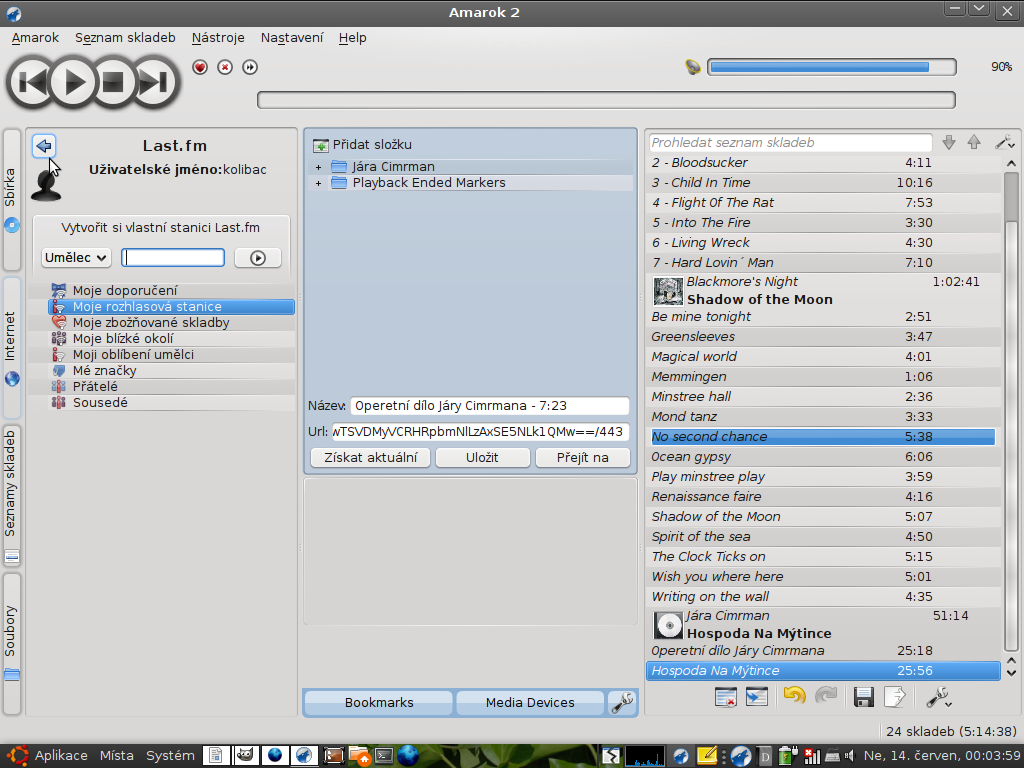
Task: Focus the custom station text field
Action: tap(173, 257)
